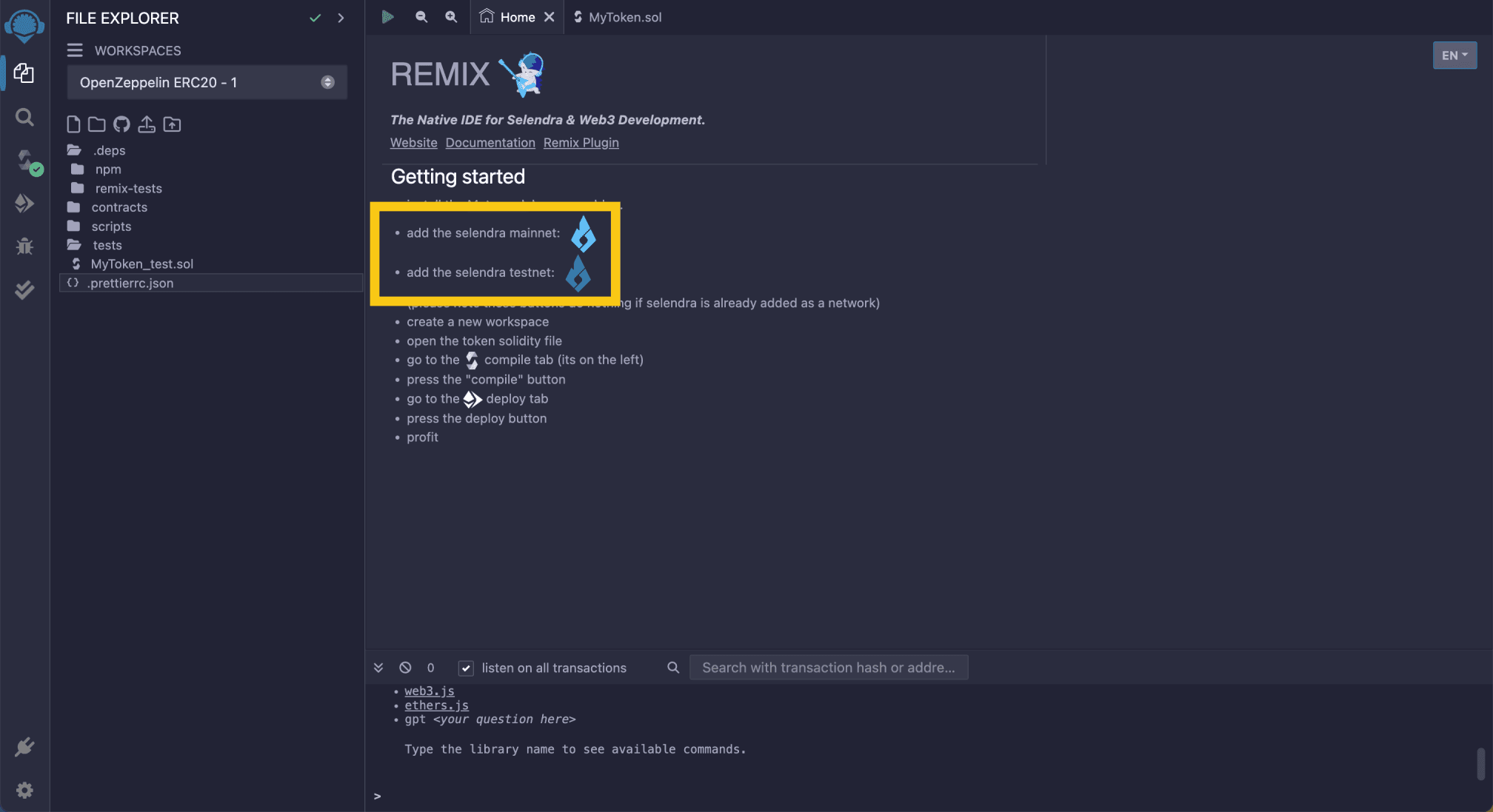The image size is (1493, 812).
Task: Select the Home tab
Action: (x=517, y=17)
